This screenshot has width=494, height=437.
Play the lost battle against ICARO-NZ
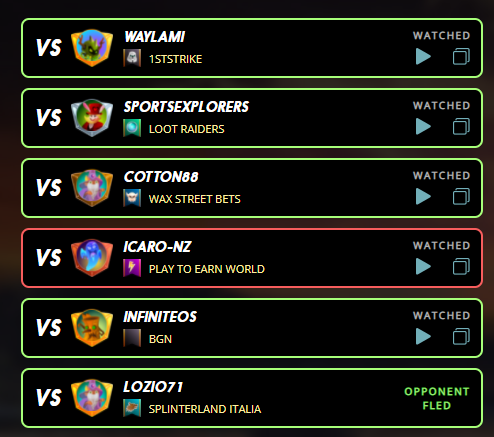[x=423, y=266]
